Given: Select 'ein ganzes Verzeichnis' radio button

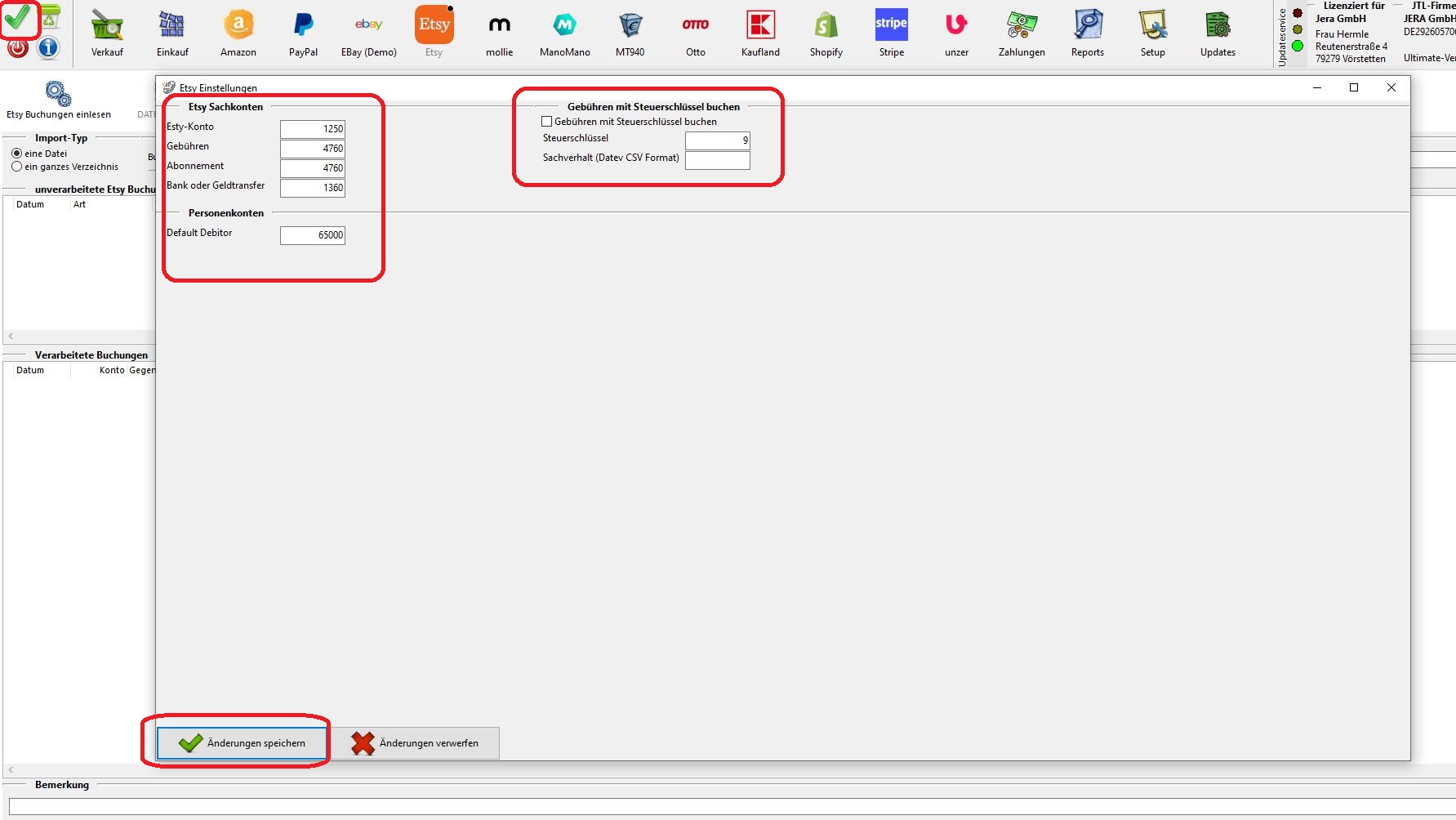Looking at the screenshot, I should tap(17, 167).
